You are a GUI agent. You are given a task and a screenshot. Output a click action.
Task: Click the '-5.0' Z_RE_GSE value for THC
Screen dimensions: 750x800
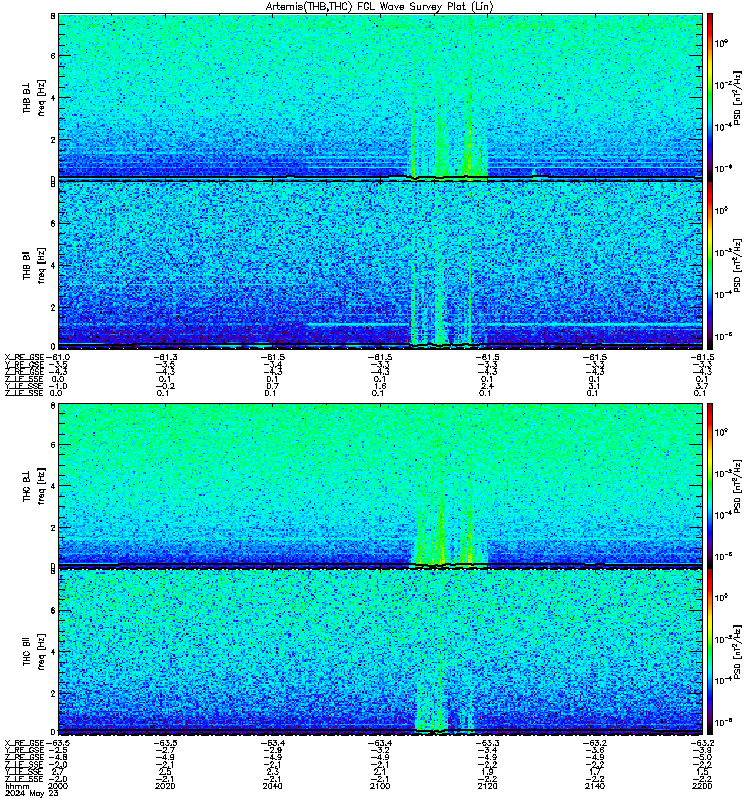click(702, 757)
